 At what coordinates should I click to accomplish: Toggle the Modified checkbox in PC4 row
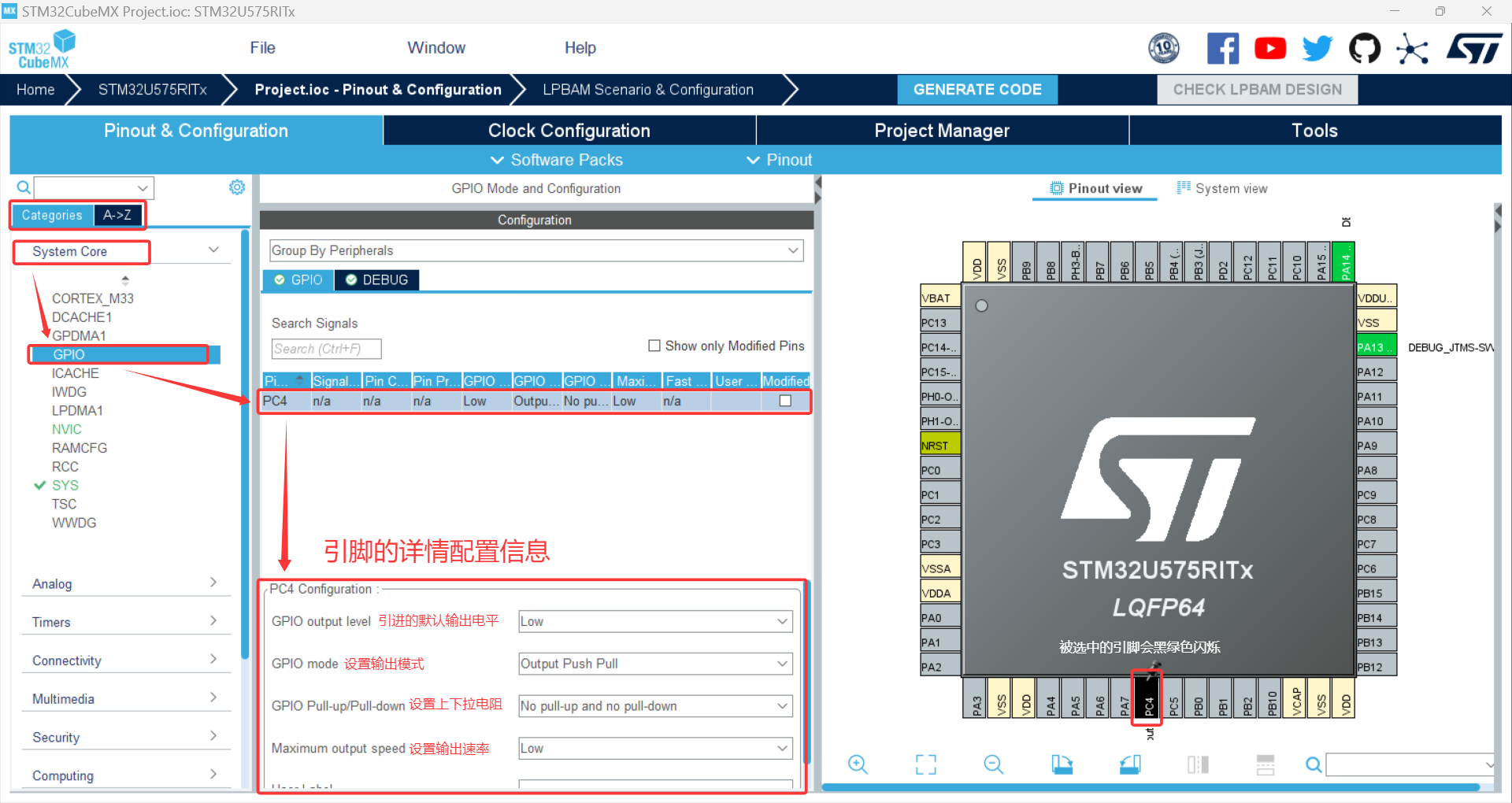(785, 401)
